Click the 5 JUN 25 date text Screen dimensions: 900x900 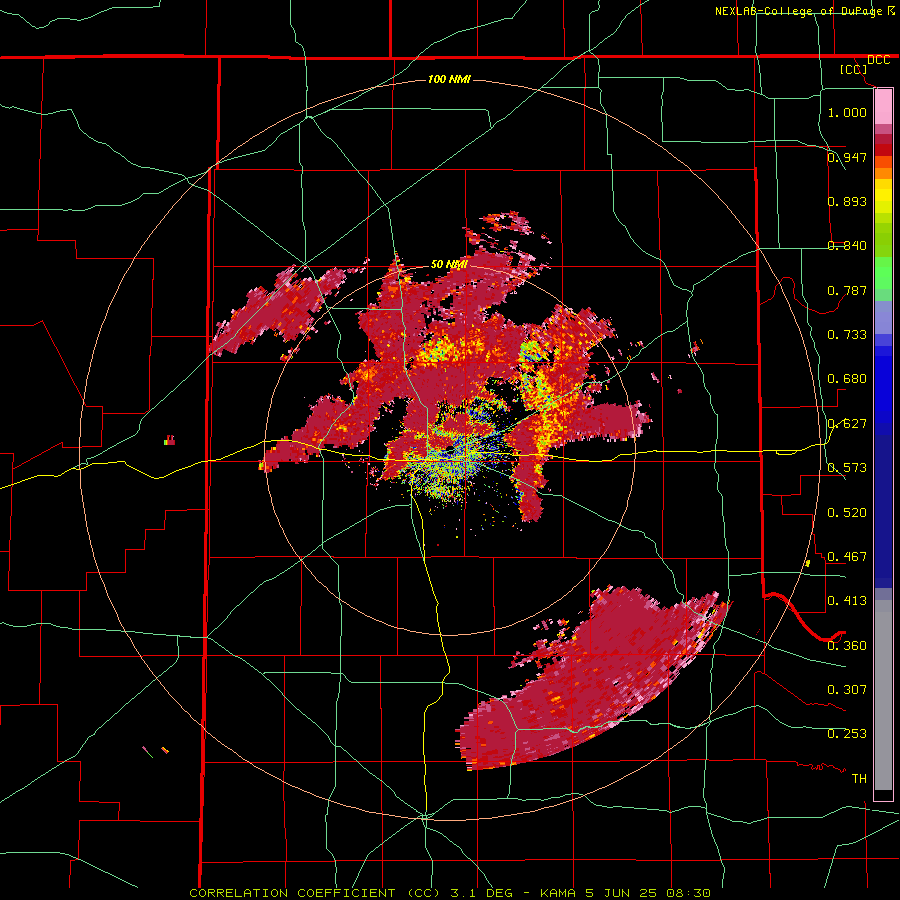pos(620,893)
